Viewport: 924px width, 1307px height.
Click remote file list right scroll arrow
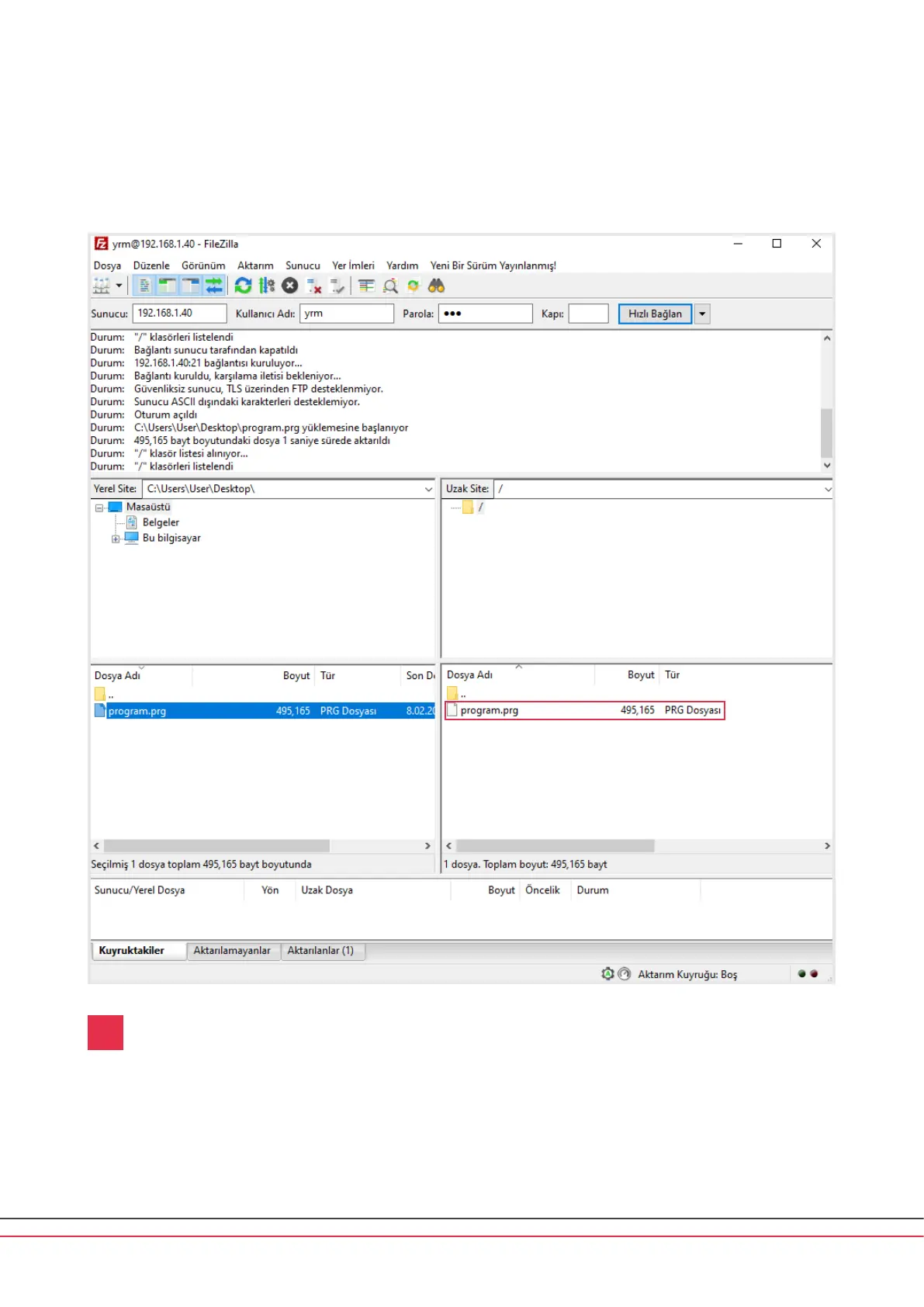[827, 846]
